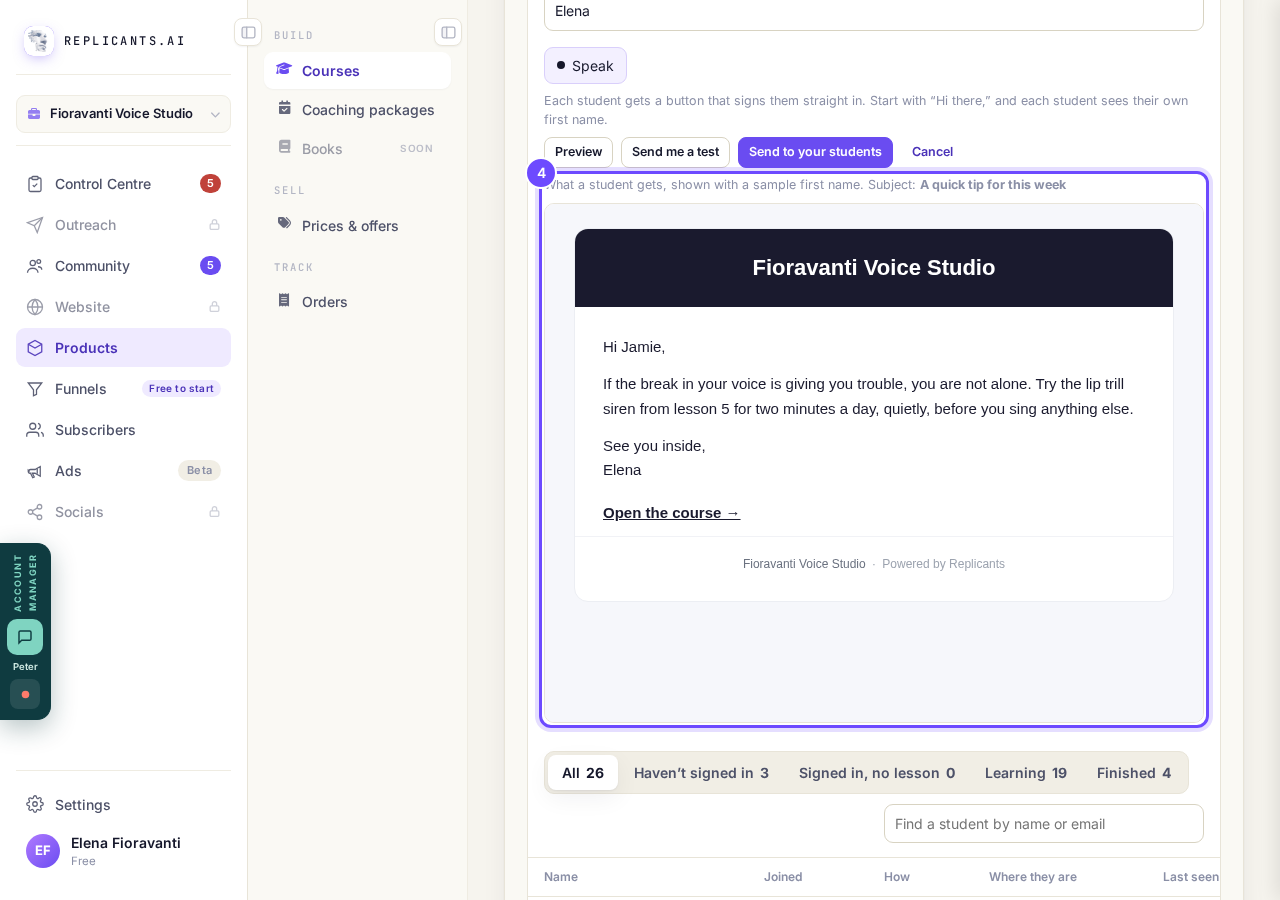Viewport: 1280px width, 900px height.
Task: Focus the Find a student search field
Action: (1044, 824)
